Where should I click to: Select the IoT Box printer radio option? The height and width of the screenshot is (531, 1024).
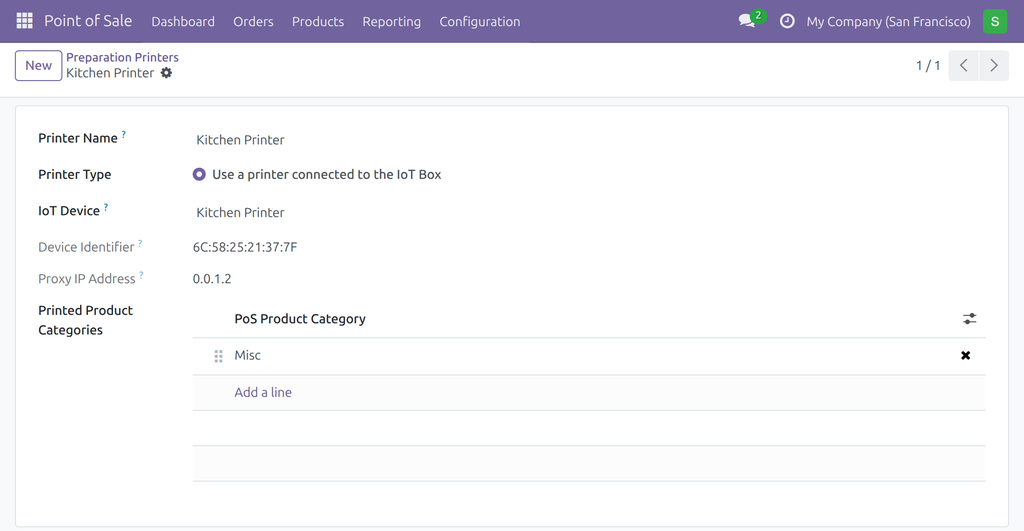(199, 174)
